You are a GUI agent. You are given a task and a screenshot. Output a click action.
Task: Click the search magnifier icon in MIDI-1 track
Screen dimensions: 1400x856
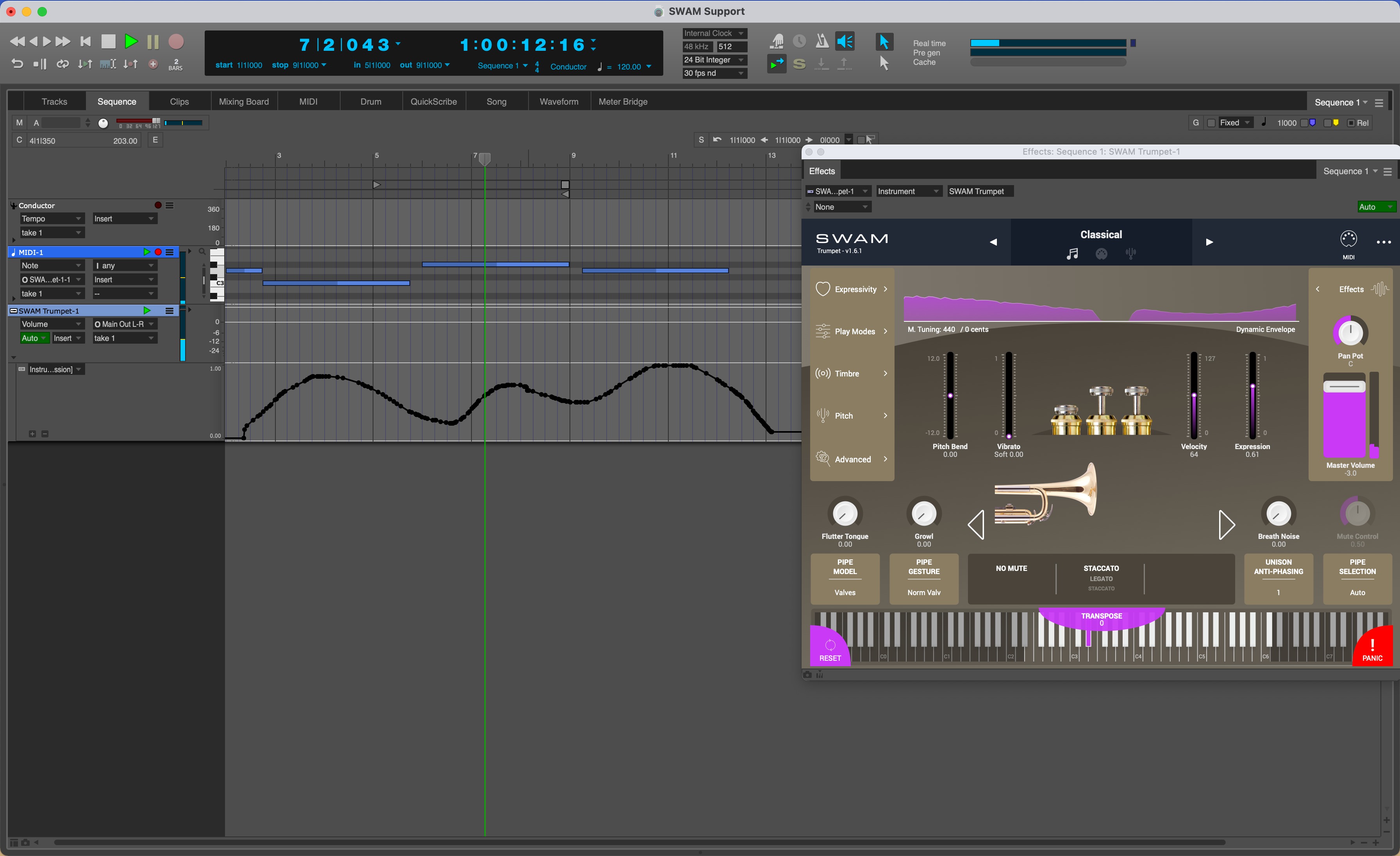(x=202, y=251)
